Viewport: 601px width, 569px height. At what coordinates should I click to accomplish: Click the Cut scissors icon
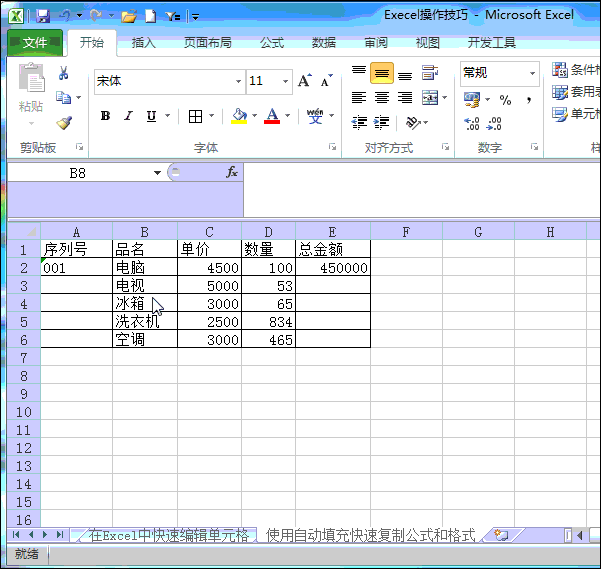(x=64, y=72)
